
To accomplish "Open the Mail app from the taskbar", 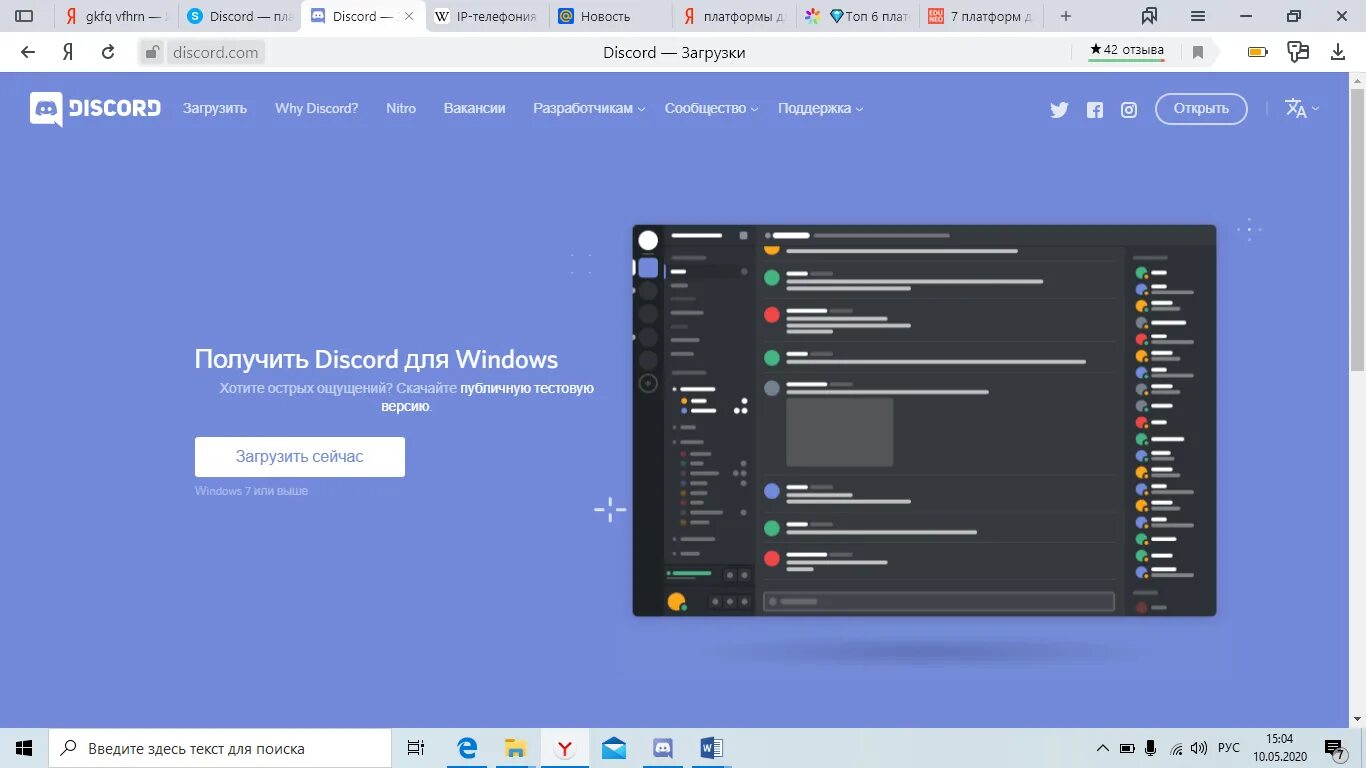I will [614, 748].
